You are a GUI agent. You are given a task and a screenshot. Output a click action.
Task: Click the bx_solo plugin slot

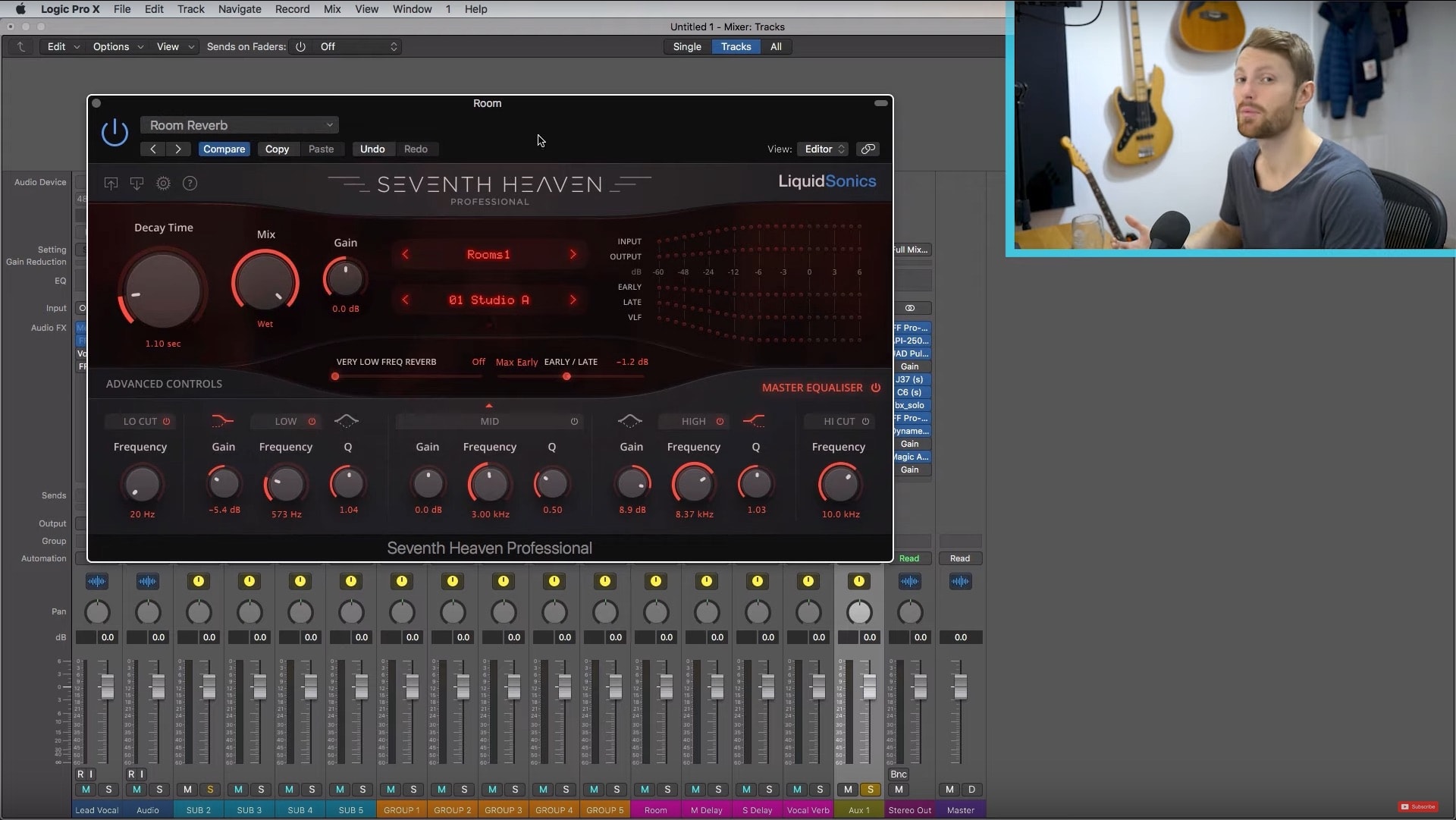pos(911,406)
